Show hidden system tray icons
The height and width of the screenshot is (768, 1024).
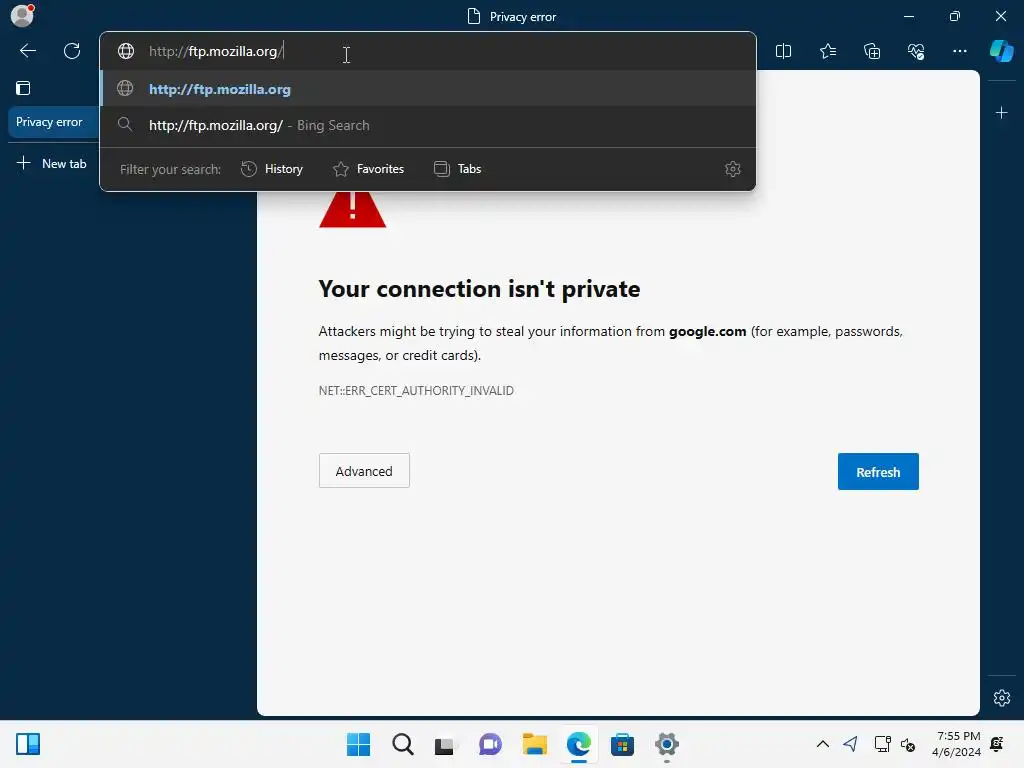coord(822,744)
